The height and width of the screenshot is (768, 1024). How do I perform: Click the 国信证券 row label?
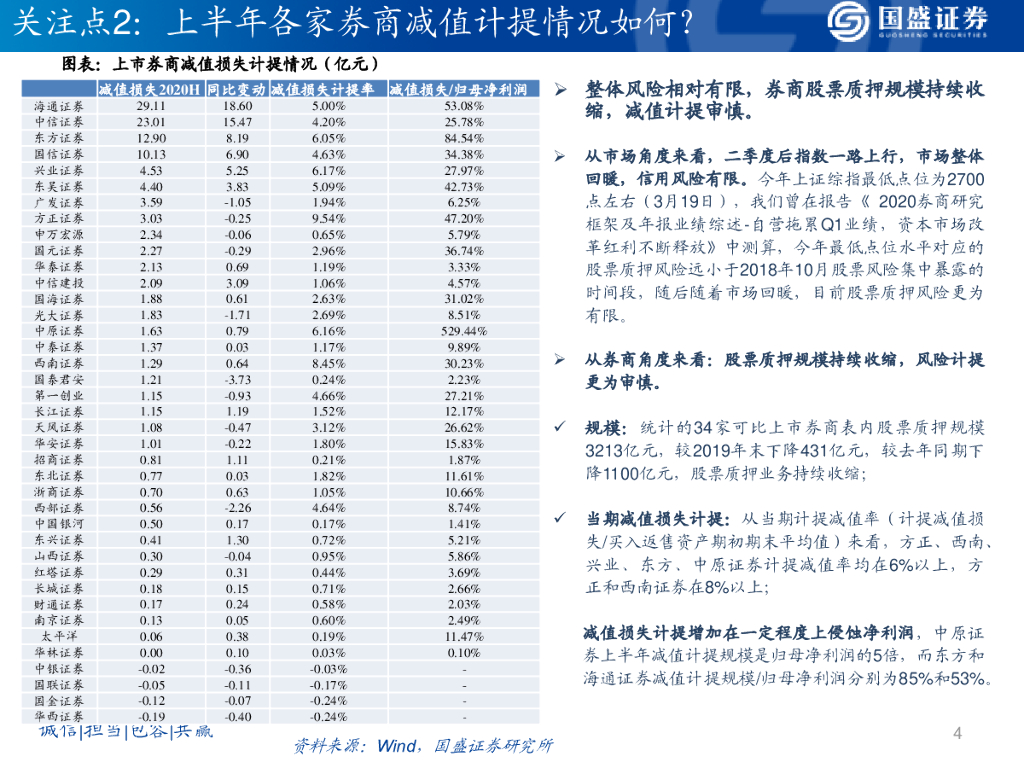click(59, 154)
